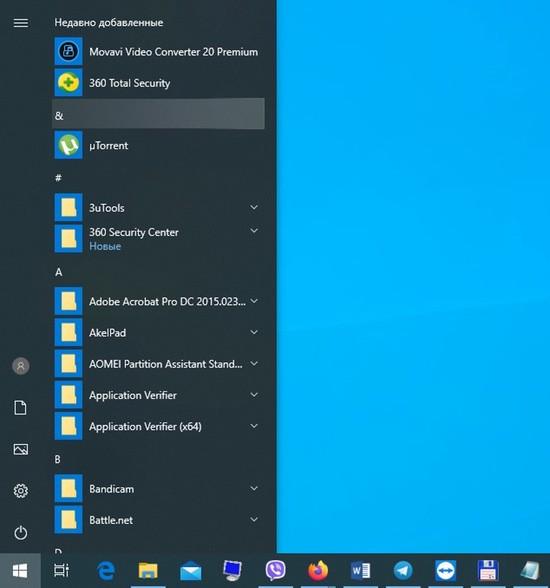Image resolution: width=550 pixels, height=588 pixels.
Task: Expand the 3uTools folder chevron
Action: (254, 207)
